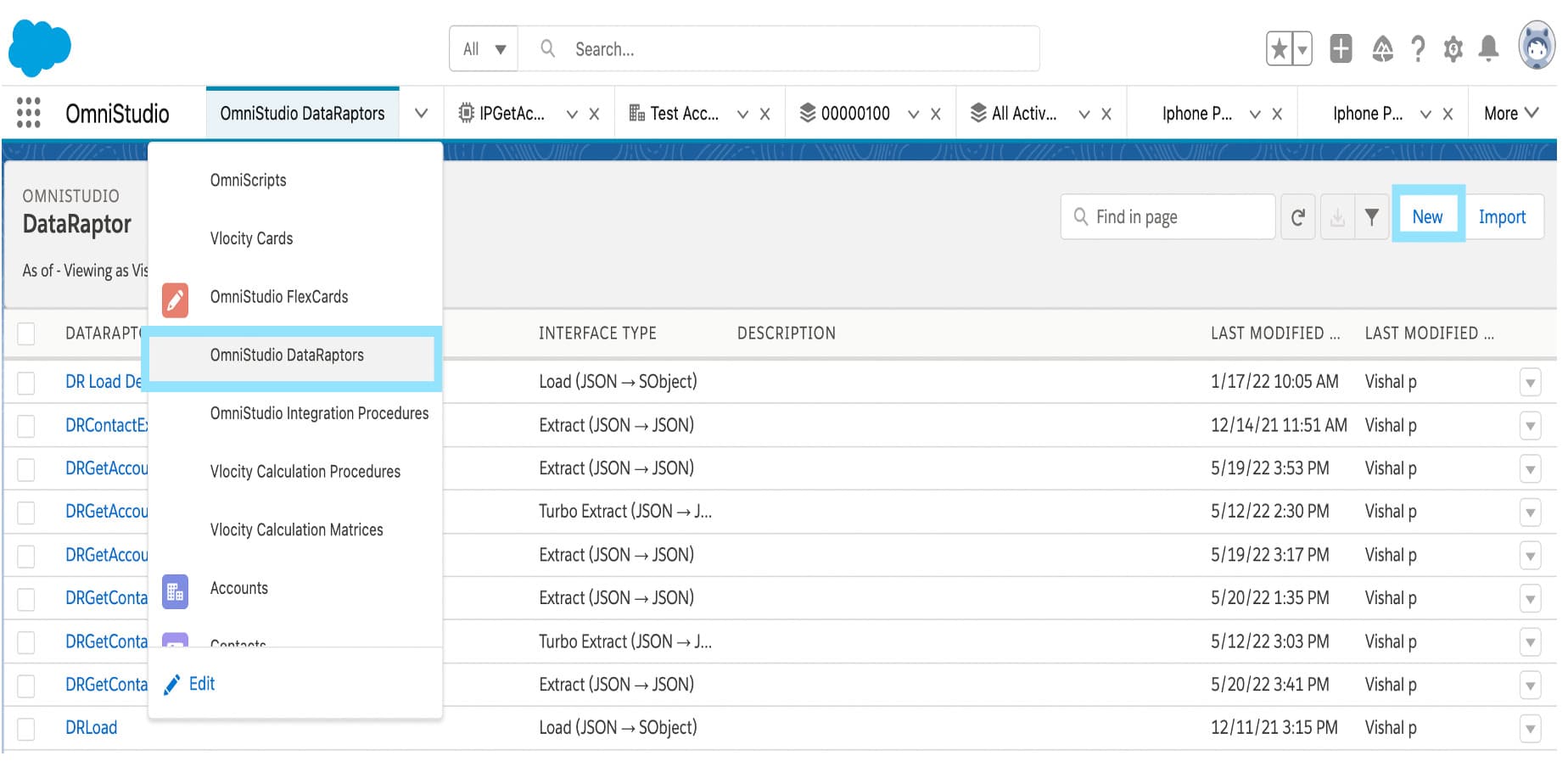Viewport: 1568px width, 767px height.
Task: Open the Global Actions plus icon
Action: click(1341, 48)
